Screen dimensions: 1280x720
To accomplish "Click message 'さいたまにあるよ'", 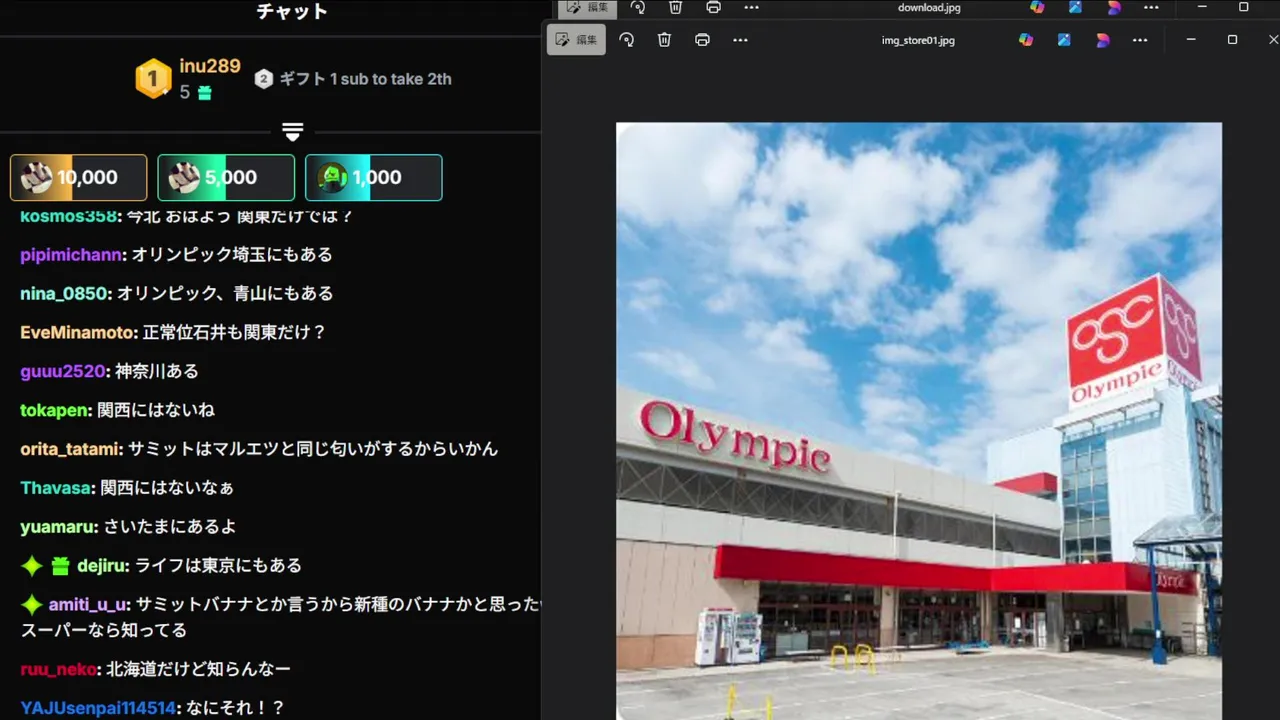I will pos(170,527).
